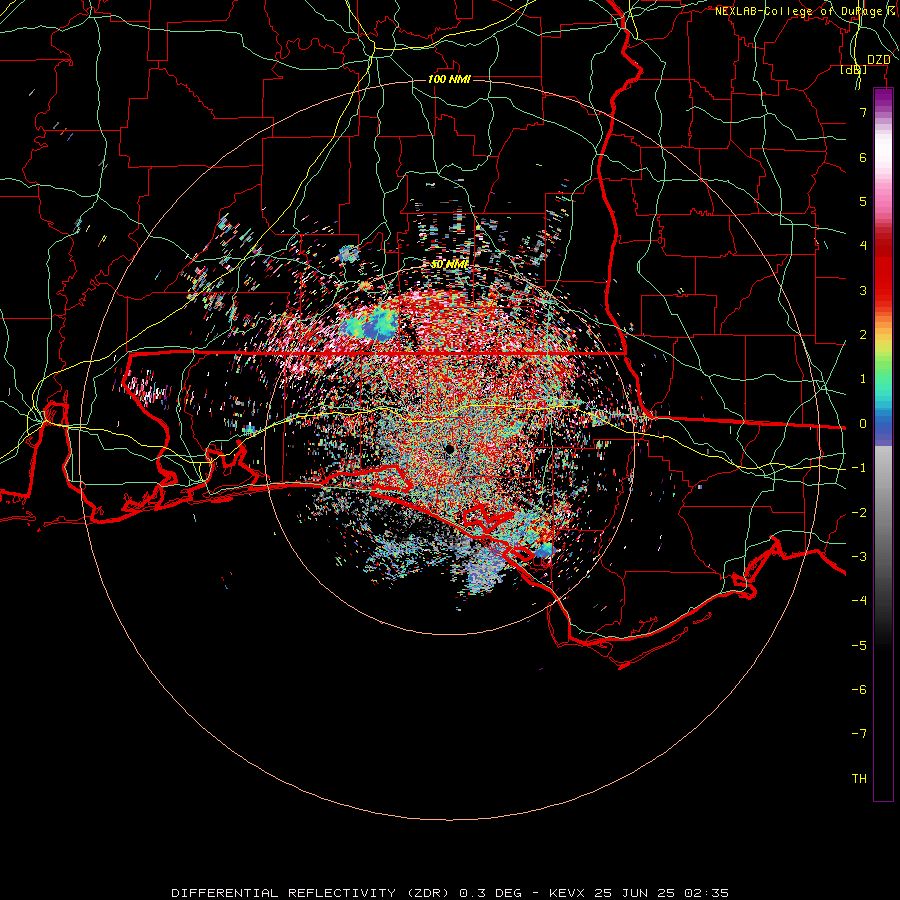Screen dimensions: 900x900
Task: Click the "50 NMI" range ring label
Action: (449, 265)
